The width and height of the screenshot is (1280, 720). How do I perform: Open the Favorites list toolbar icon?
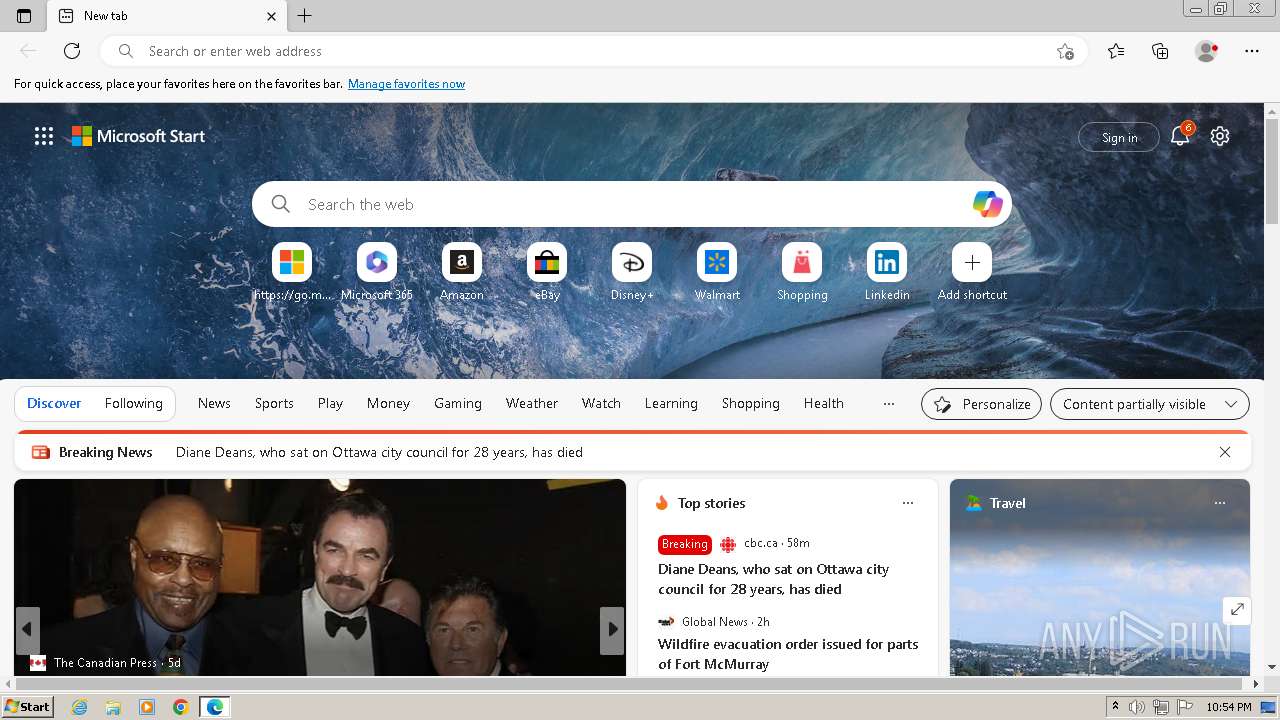(1116, 51)
